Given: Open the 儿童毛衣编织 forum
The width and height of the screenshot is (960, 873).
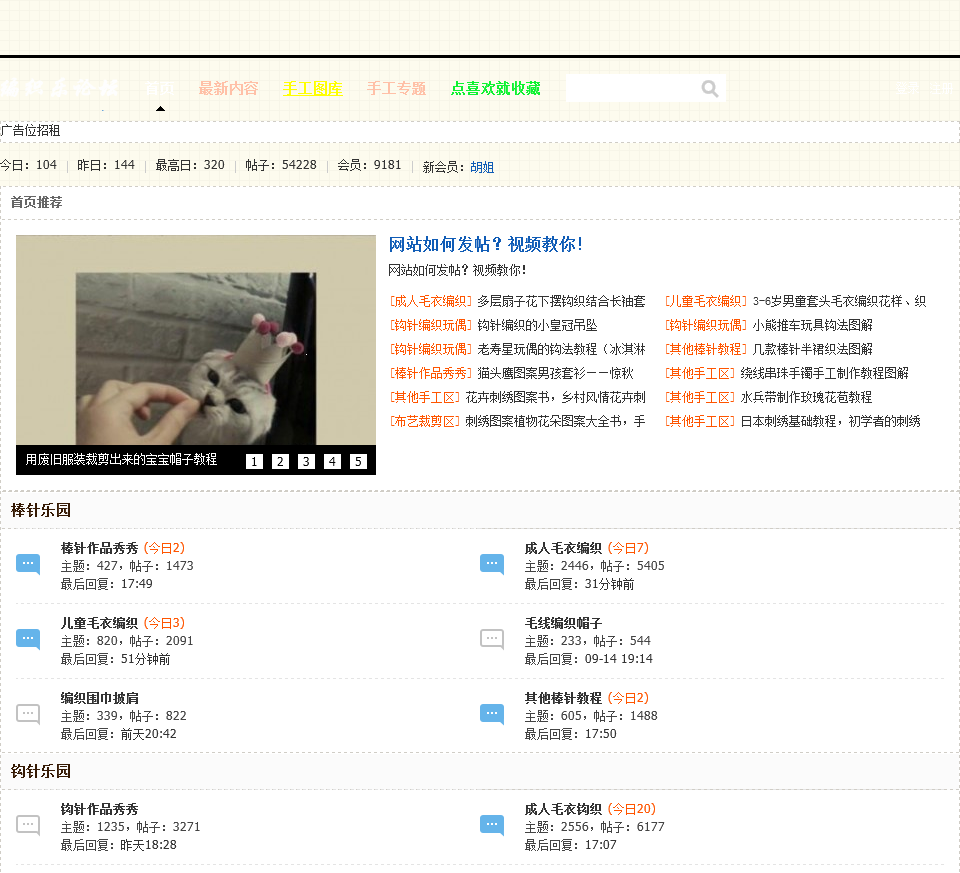Looking at the screenshot, I should (x=100, y=623).
